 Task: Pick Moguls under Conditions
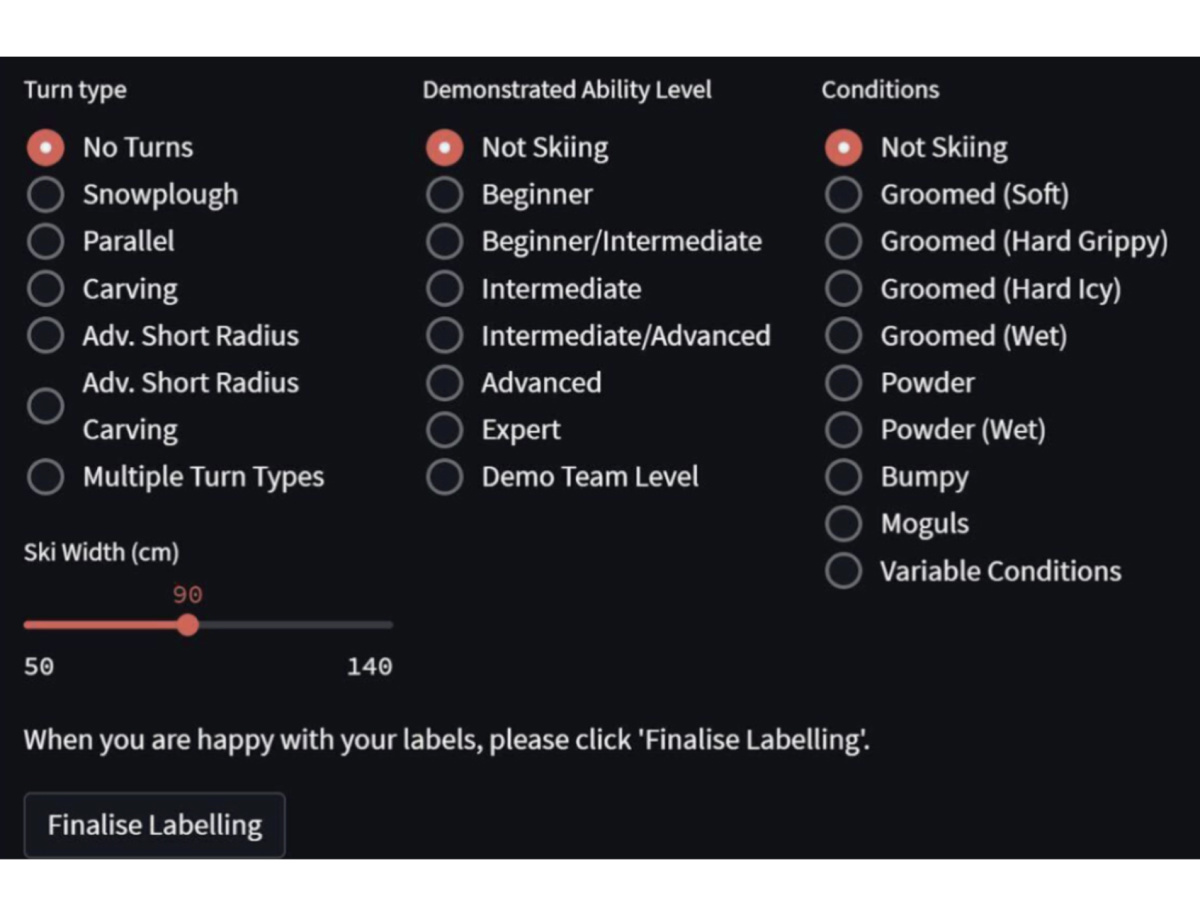(843, 524)
